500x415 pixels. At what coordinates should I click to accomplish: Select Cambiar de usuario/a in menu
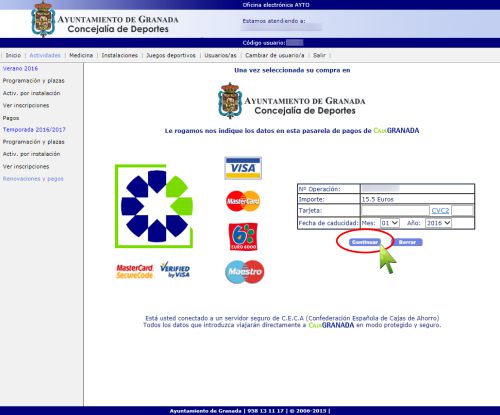point(275,55)
